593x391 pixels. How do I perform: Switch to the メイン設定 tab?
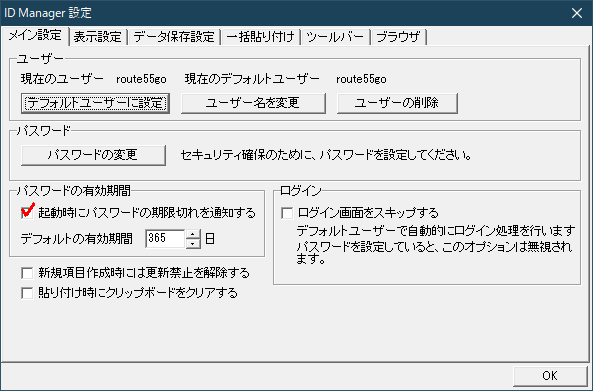tap(35, 36)
